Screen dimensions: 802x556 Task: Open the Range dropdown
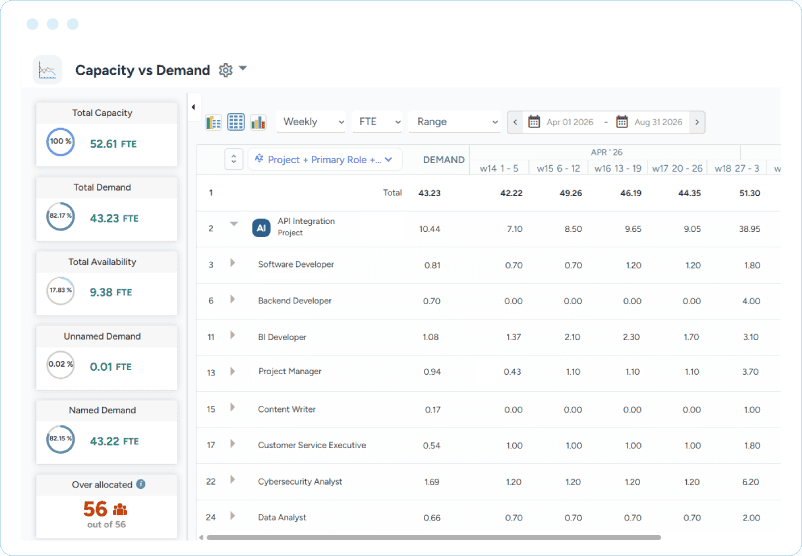pyautogui.click(x=455, y=122)
